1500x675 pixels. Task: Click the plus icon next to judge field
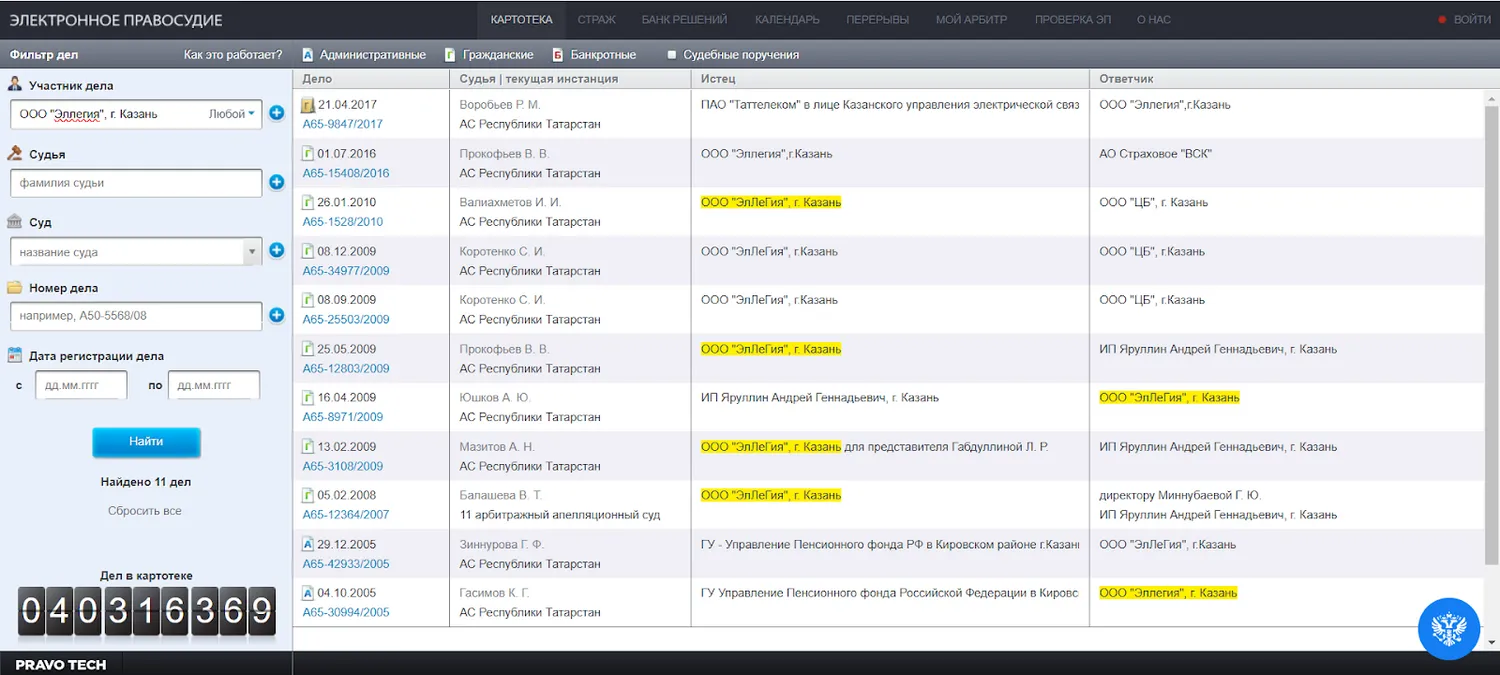click(277, 183)
